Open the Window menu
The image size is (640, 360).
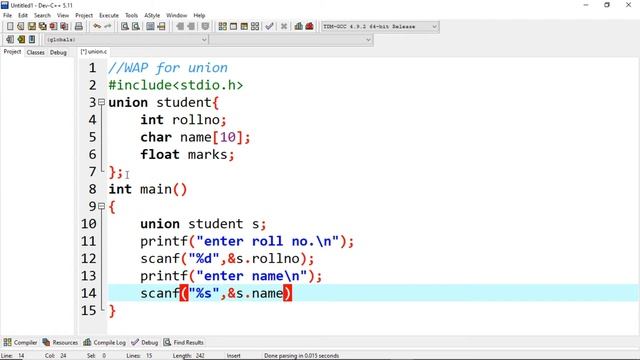(x=176, y=16)
